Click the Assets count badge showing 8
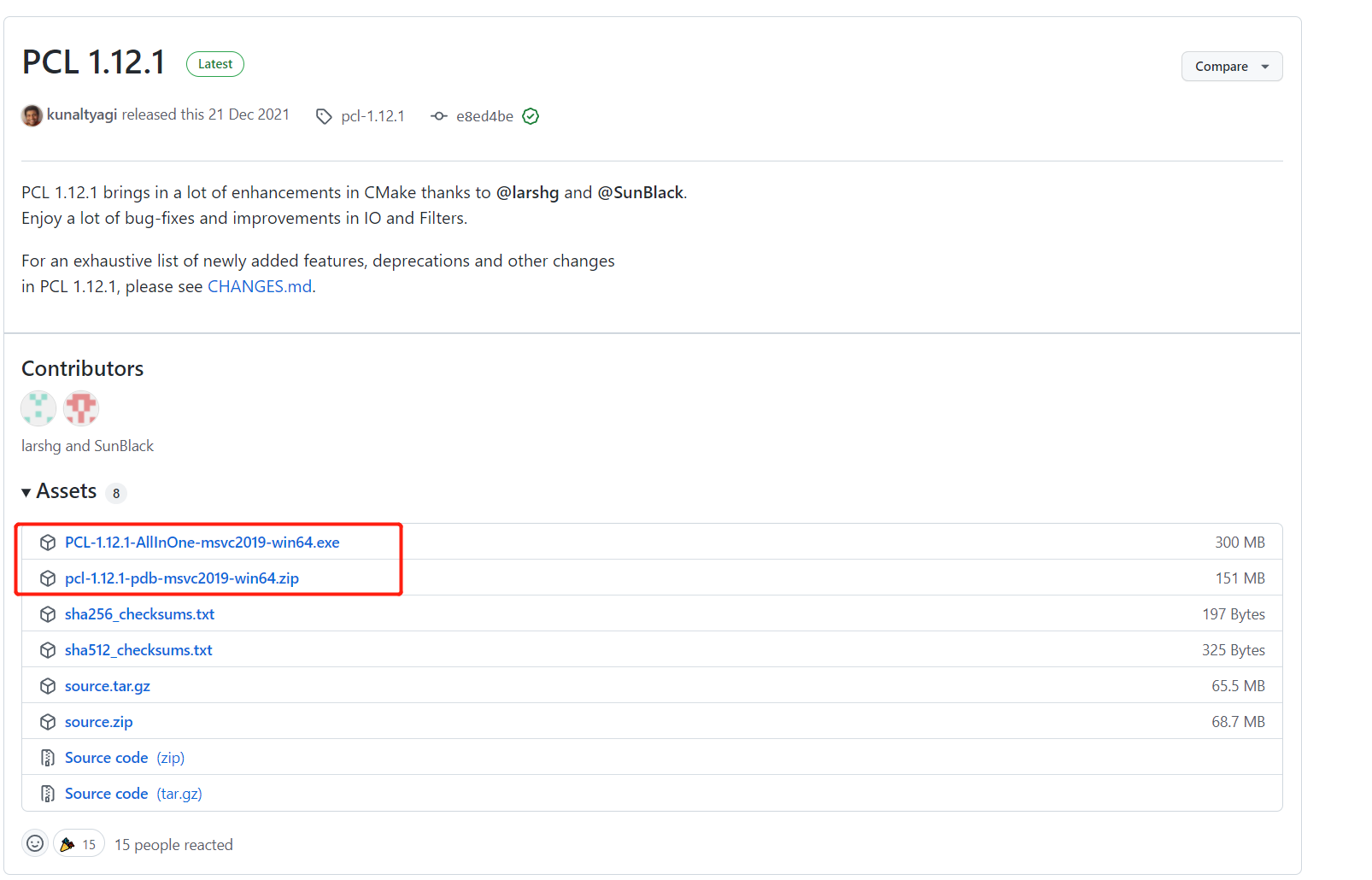1372x880 pixels. [x=116, y=493]
